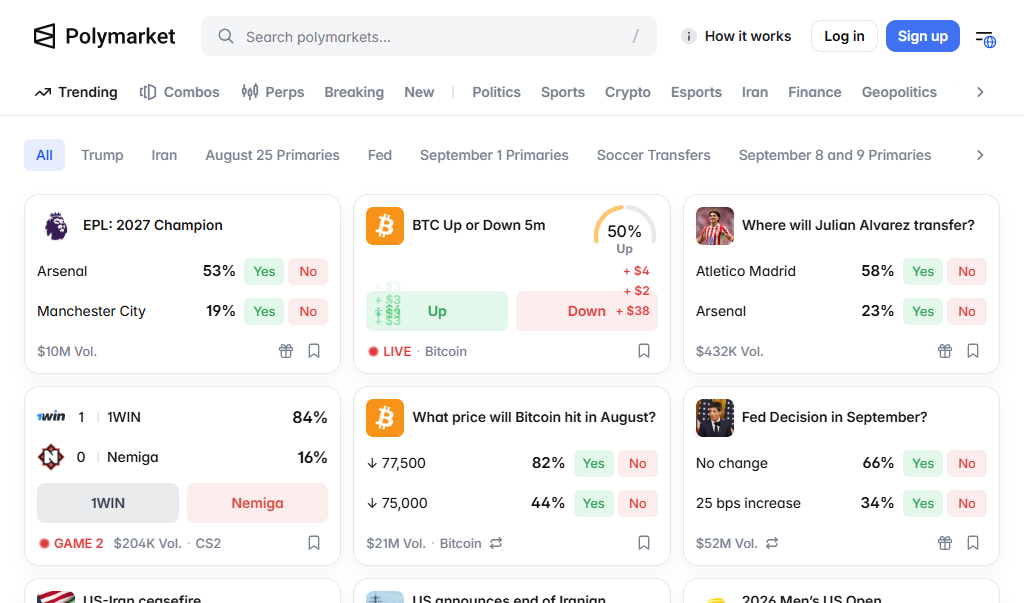Click Bitcoin icon on BTC Up or Down card
This screenshot has height=603, width=1024.
pos(385,226)
